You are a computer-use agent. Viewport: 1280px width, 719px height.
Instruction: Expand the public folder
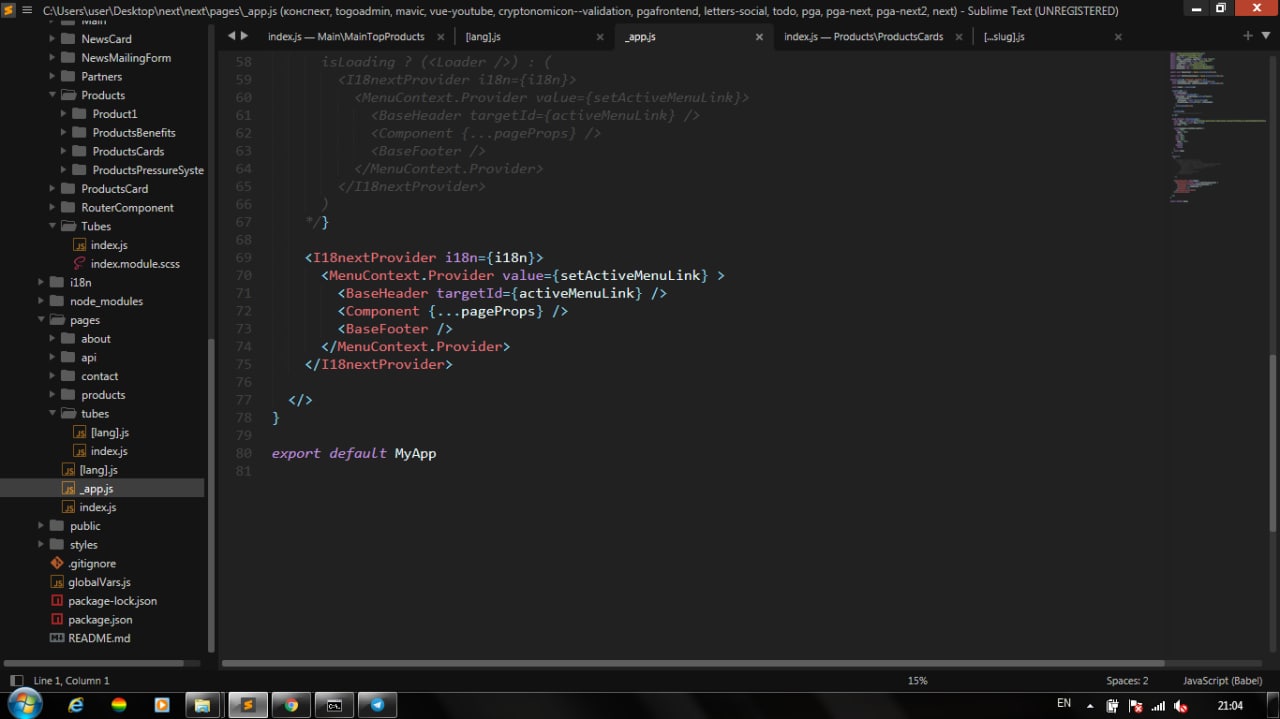(42, 526)
